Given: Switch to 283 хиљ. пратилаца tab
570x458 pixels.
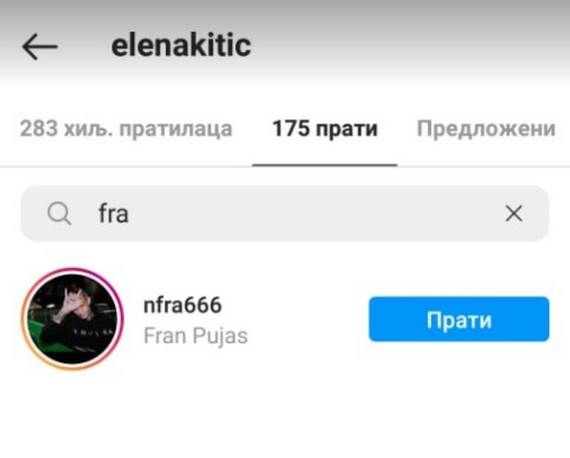Looking at the screenshot, I should pos(126,129).
